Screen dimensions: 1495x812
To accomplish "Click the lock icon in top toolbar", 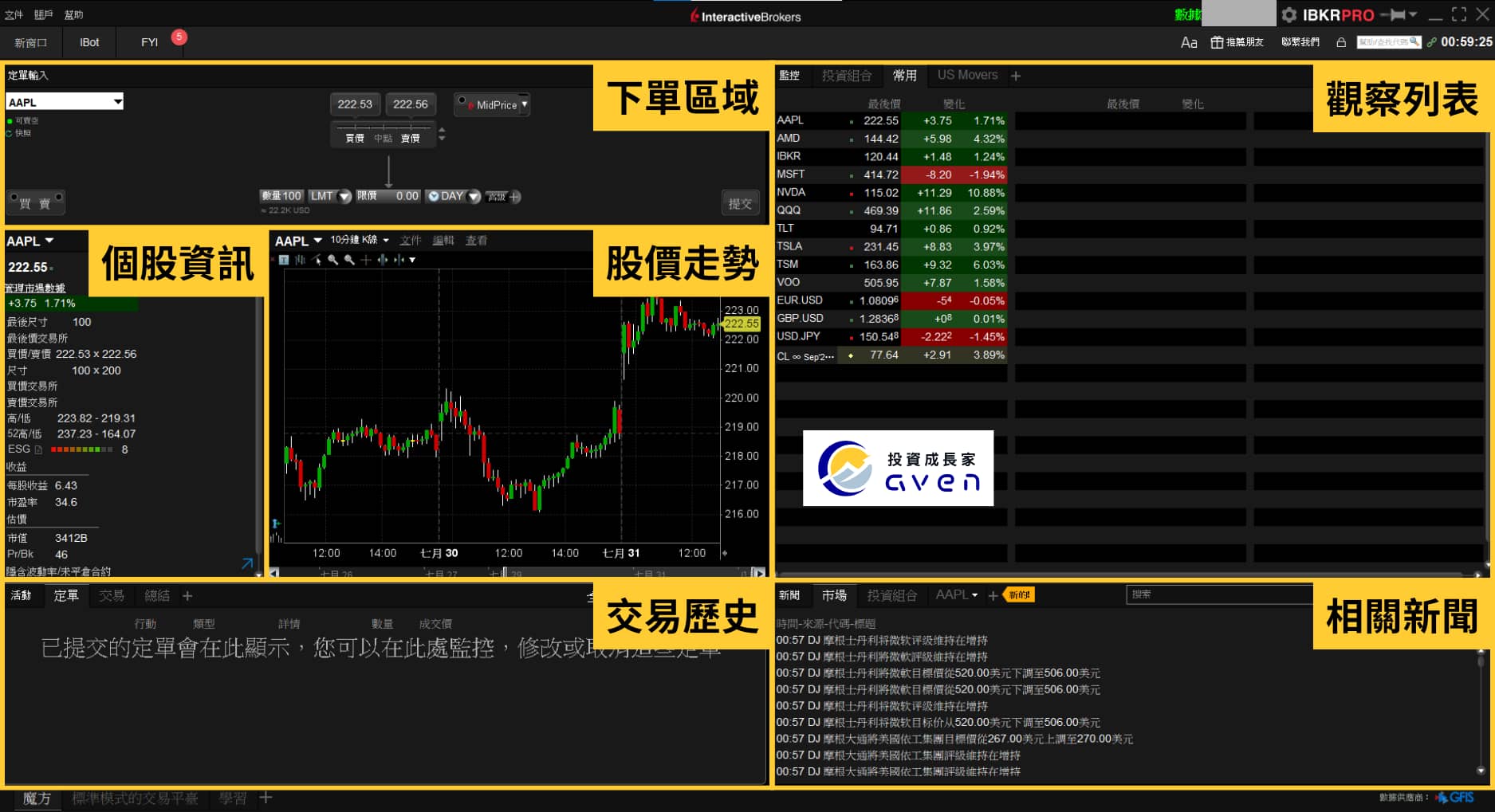I will pyautogui.click(x=1341, y=42).
